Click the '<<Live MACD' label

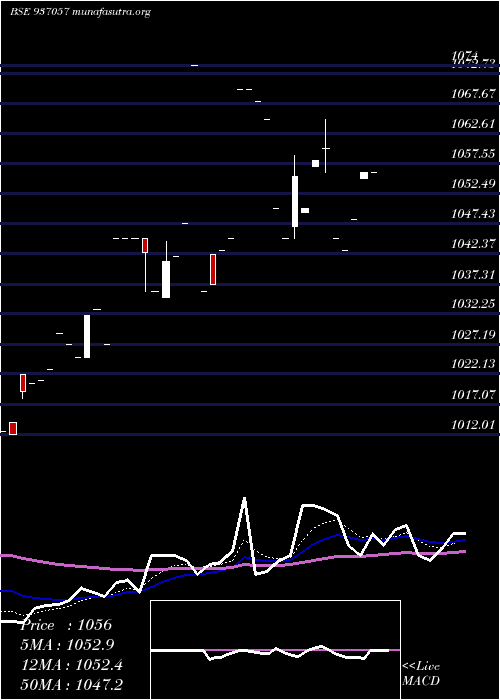(x=421, y=674)
